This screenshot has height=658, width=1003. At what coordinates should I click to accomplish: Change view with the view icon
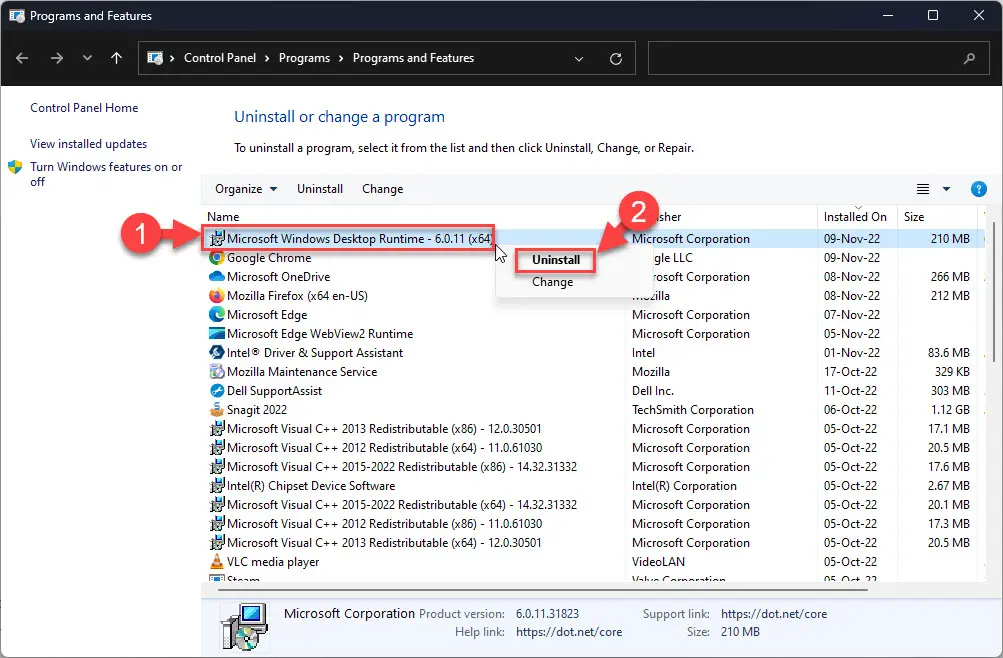[x=922, y=189]
